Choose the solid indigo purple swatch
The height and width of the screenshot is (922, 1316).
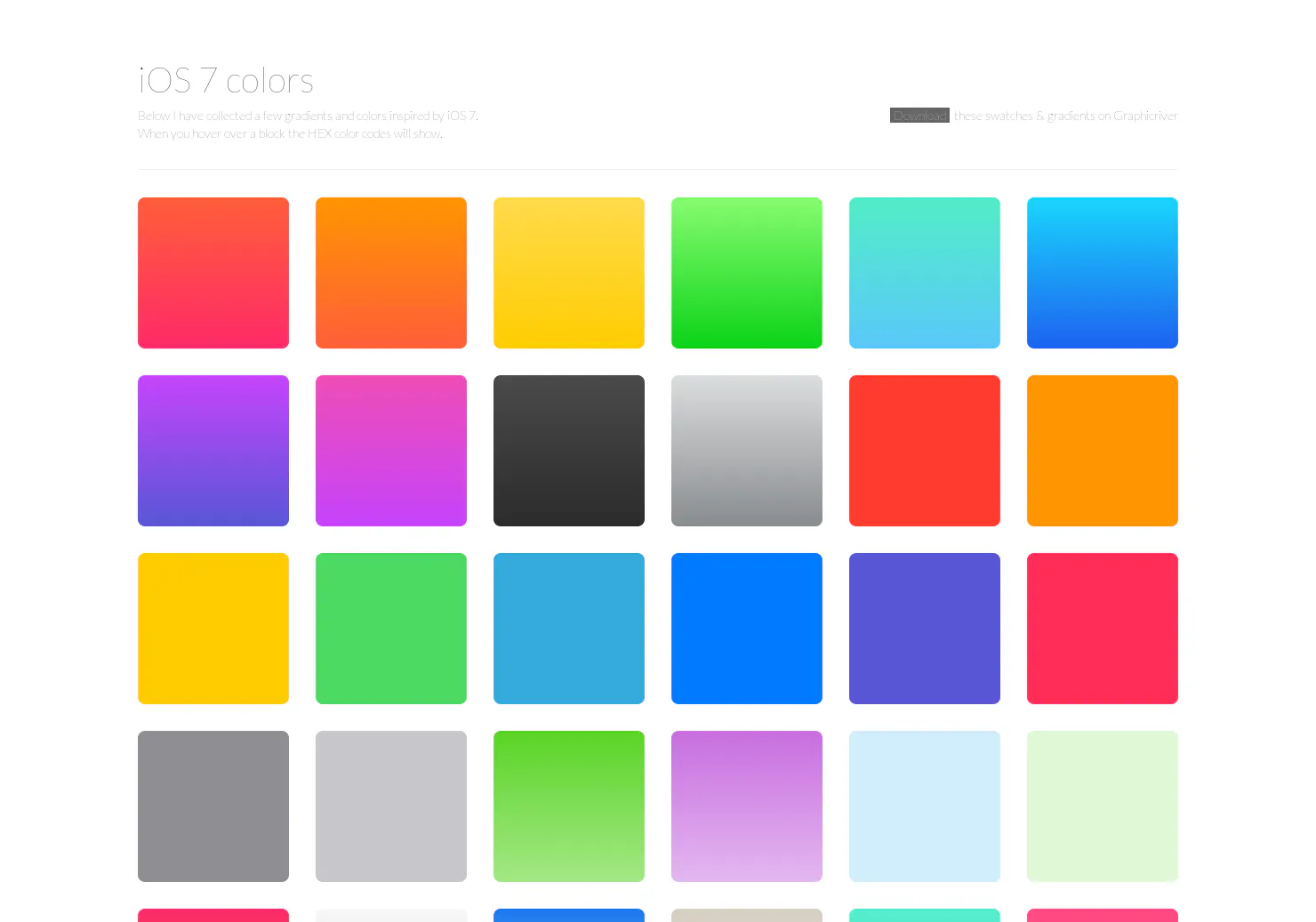[x=925, y=629]
